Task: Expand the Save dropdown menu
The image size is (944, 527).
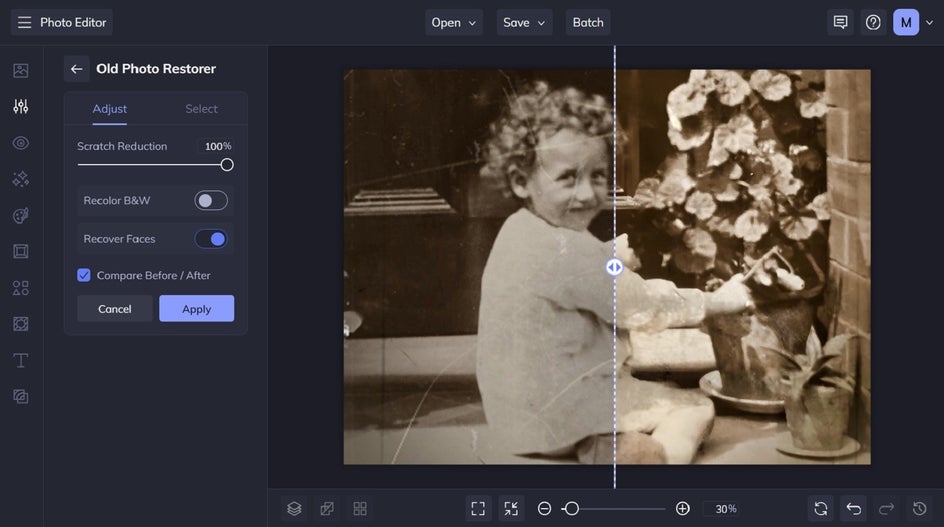Action: pos(524,22)
